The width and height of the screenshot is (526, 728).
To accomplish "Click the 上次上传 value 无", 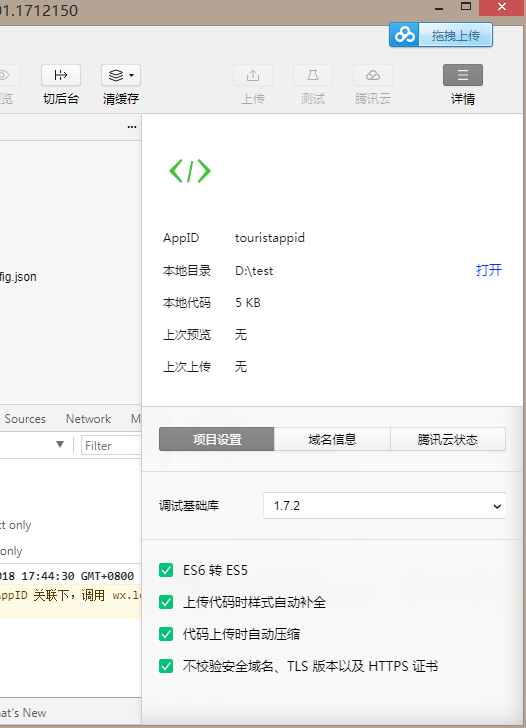I will coord(240,366).
